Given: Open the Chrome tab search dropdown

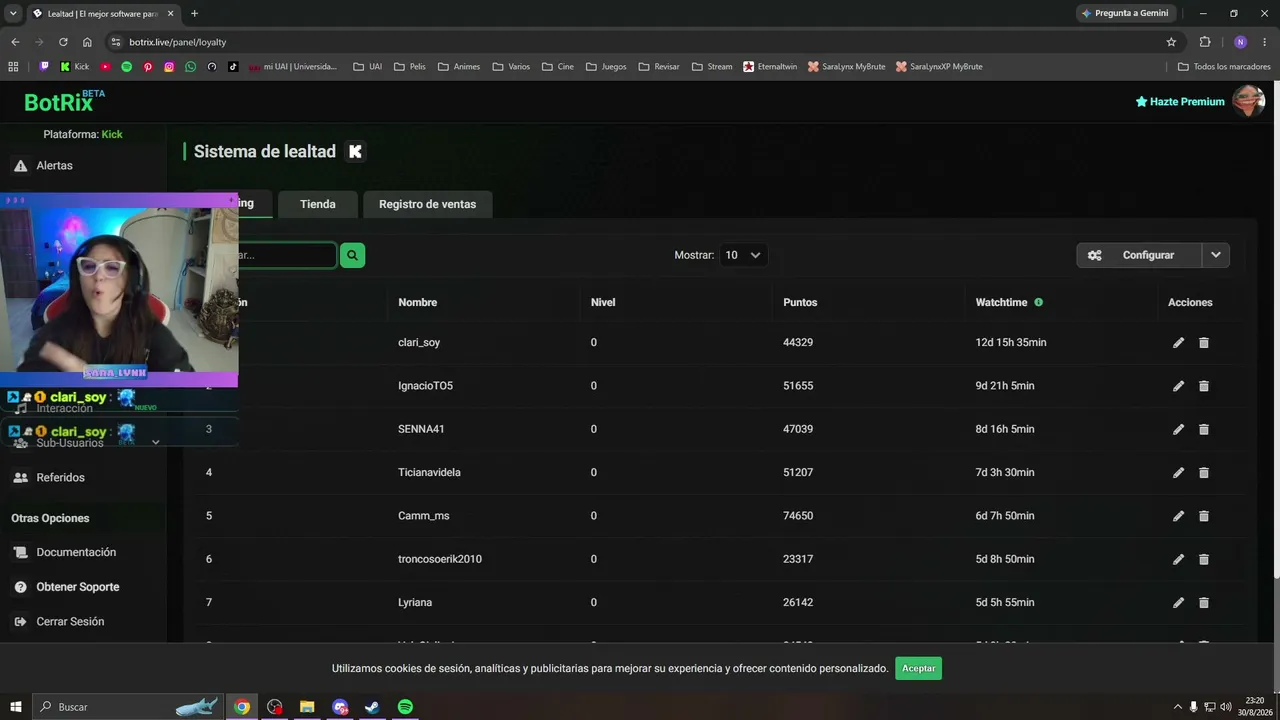Looking at the screenshot, I should [13, 13].
